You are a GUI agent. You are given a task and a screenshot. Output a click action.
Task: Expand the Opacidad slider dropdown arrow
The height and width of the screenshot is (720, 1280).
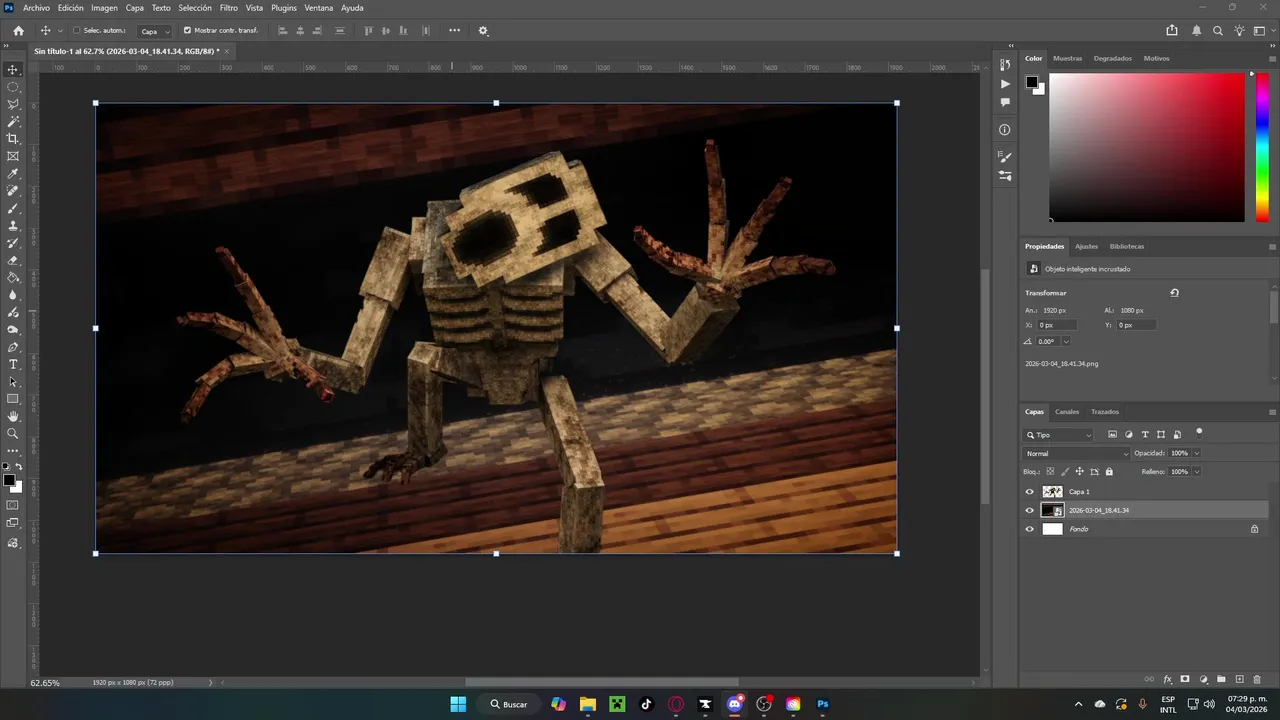click(x=1196, y=453)
